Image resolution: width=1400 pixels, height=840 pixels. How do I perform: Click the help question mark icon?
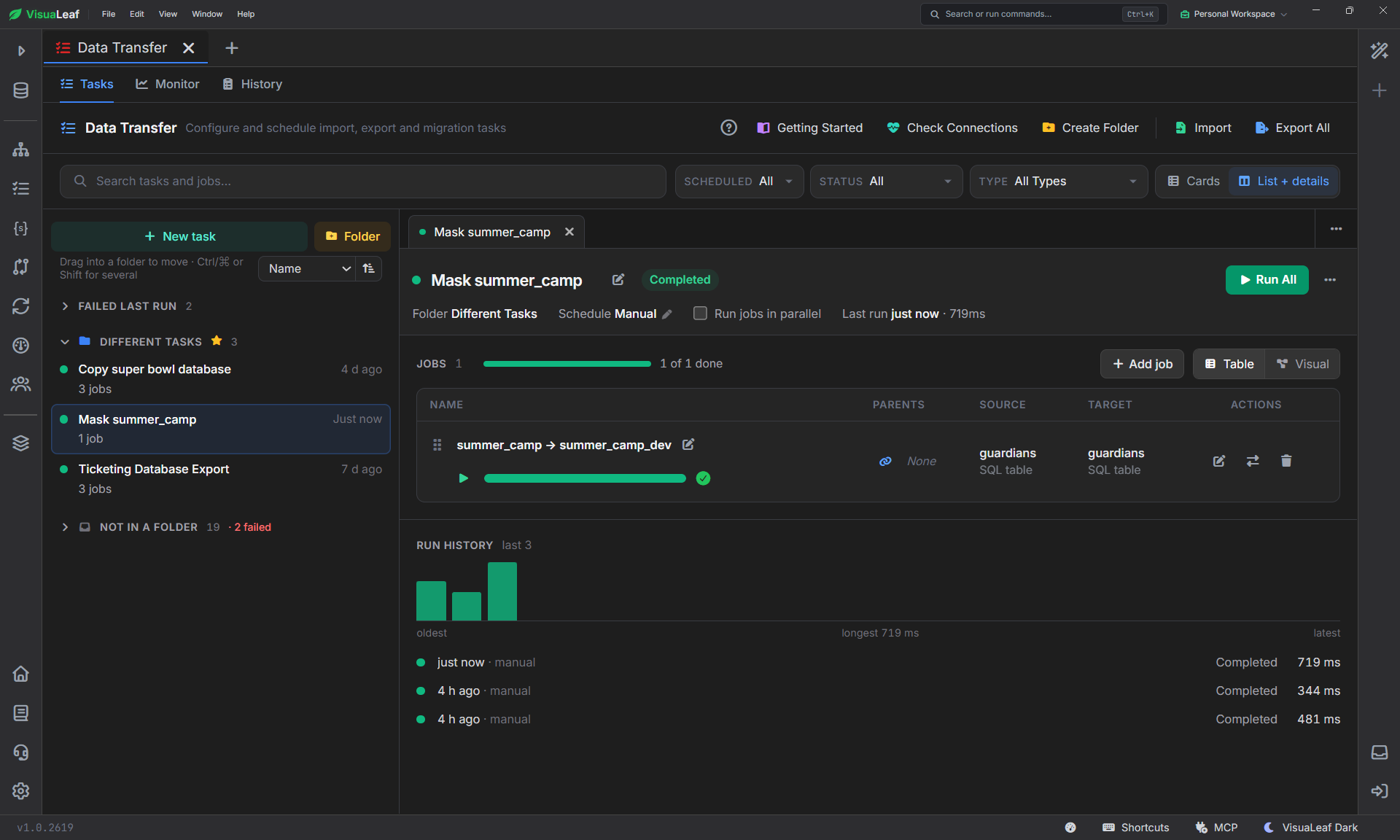tap(728, 128)
